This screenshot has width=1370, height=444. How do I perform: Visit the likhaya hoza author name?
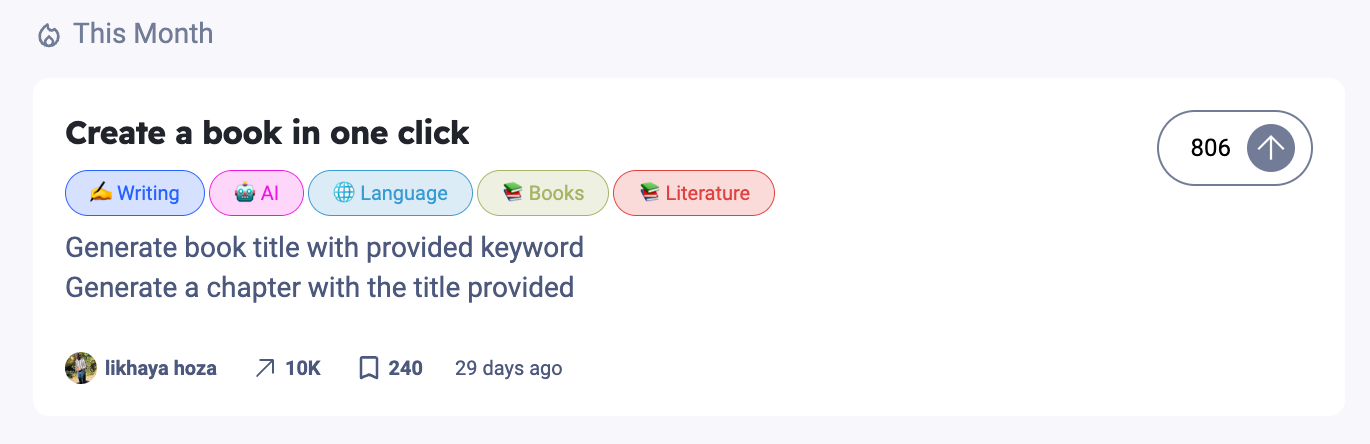[x=160, y=368]
